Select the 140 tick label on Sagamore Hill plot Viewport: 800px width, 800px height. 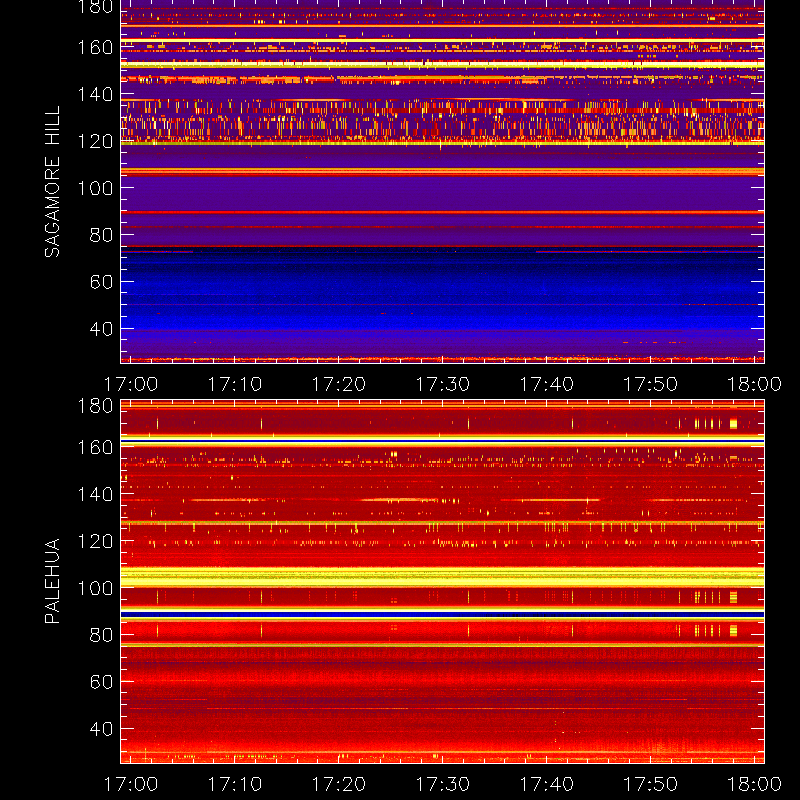(x=95, y=94)
